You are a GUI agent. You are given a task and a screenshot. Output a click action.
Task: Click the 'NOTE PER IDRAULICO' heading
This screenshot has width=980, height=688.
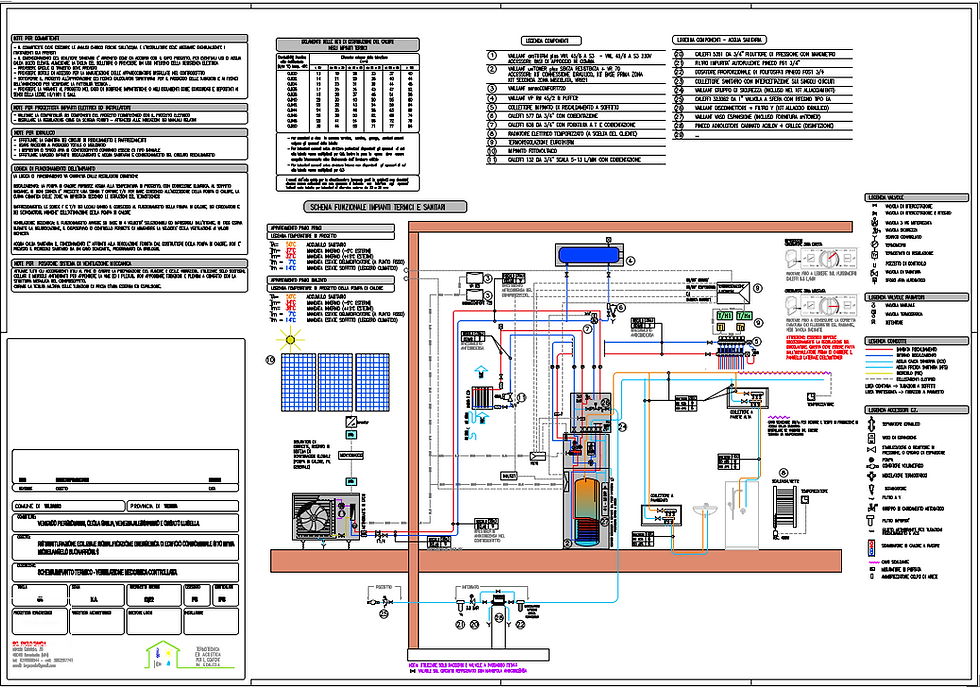[129, 132]
